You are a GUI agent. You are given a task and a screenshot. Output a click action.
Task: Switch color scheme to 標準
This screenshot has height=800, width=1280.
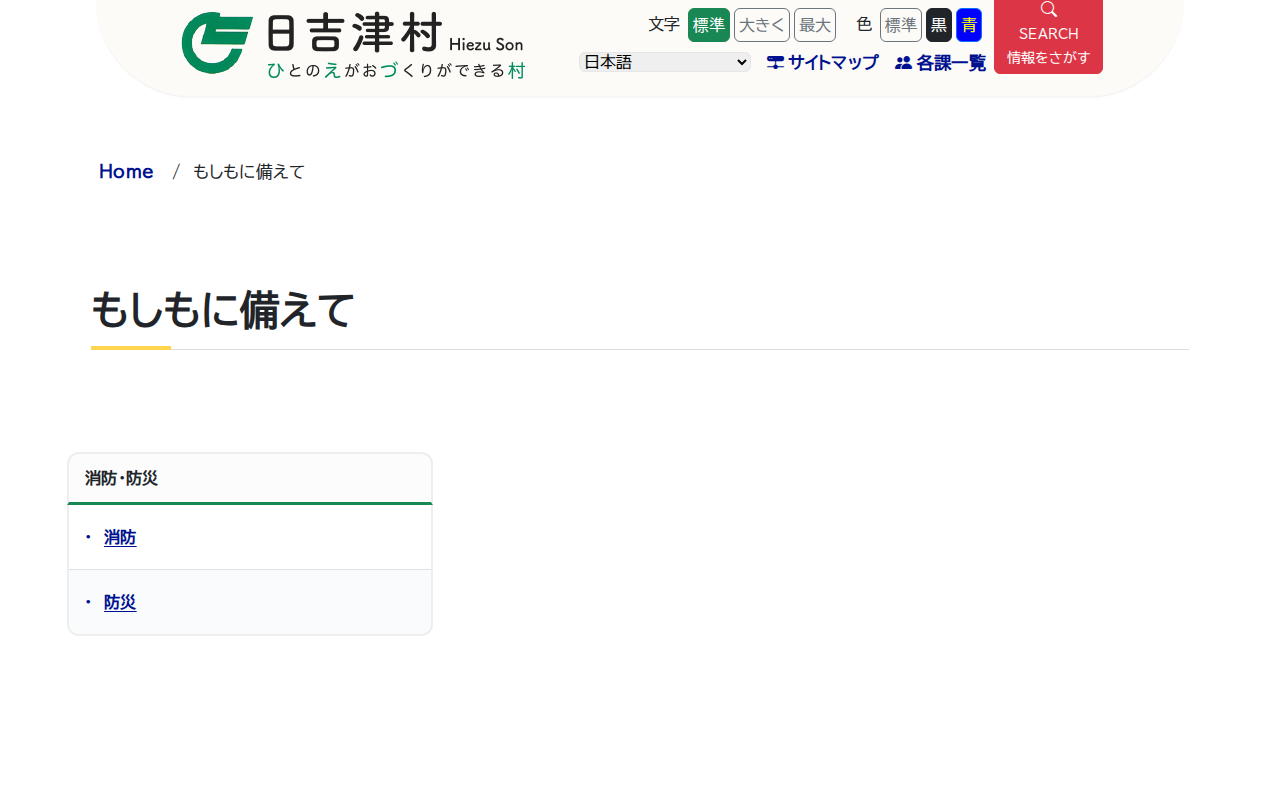point(901,25)
